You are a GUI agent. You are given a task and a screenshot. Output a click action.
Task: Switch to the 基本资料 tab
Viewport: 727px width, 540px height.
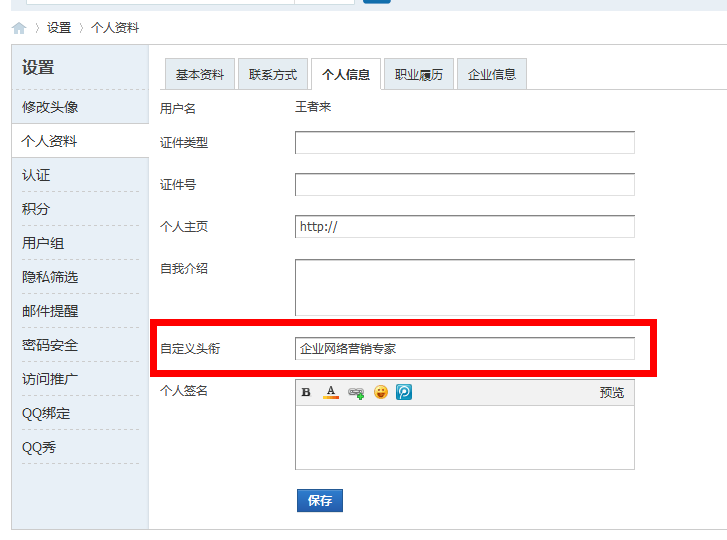point(200,74)
